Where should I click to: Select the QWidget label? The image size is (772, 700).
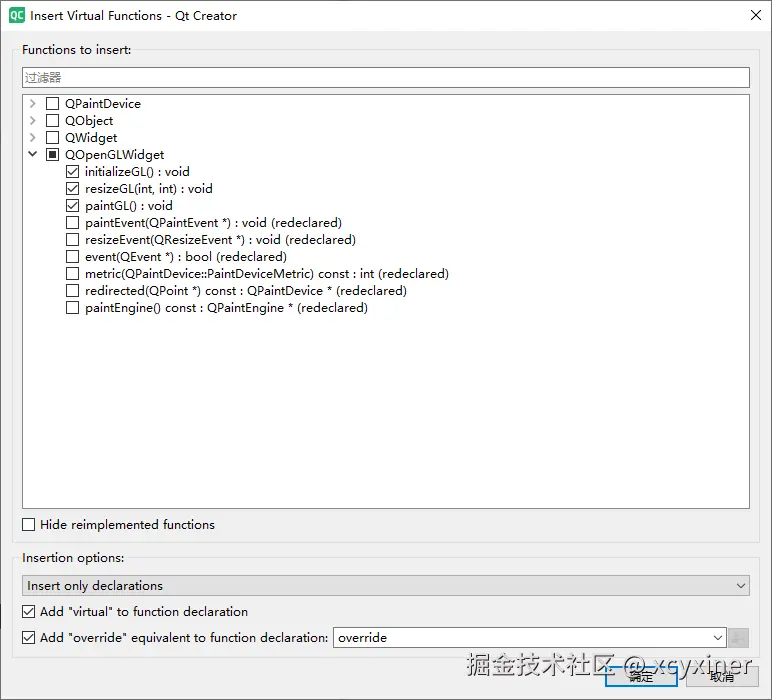pyautogui.click(x=91, y=137)
